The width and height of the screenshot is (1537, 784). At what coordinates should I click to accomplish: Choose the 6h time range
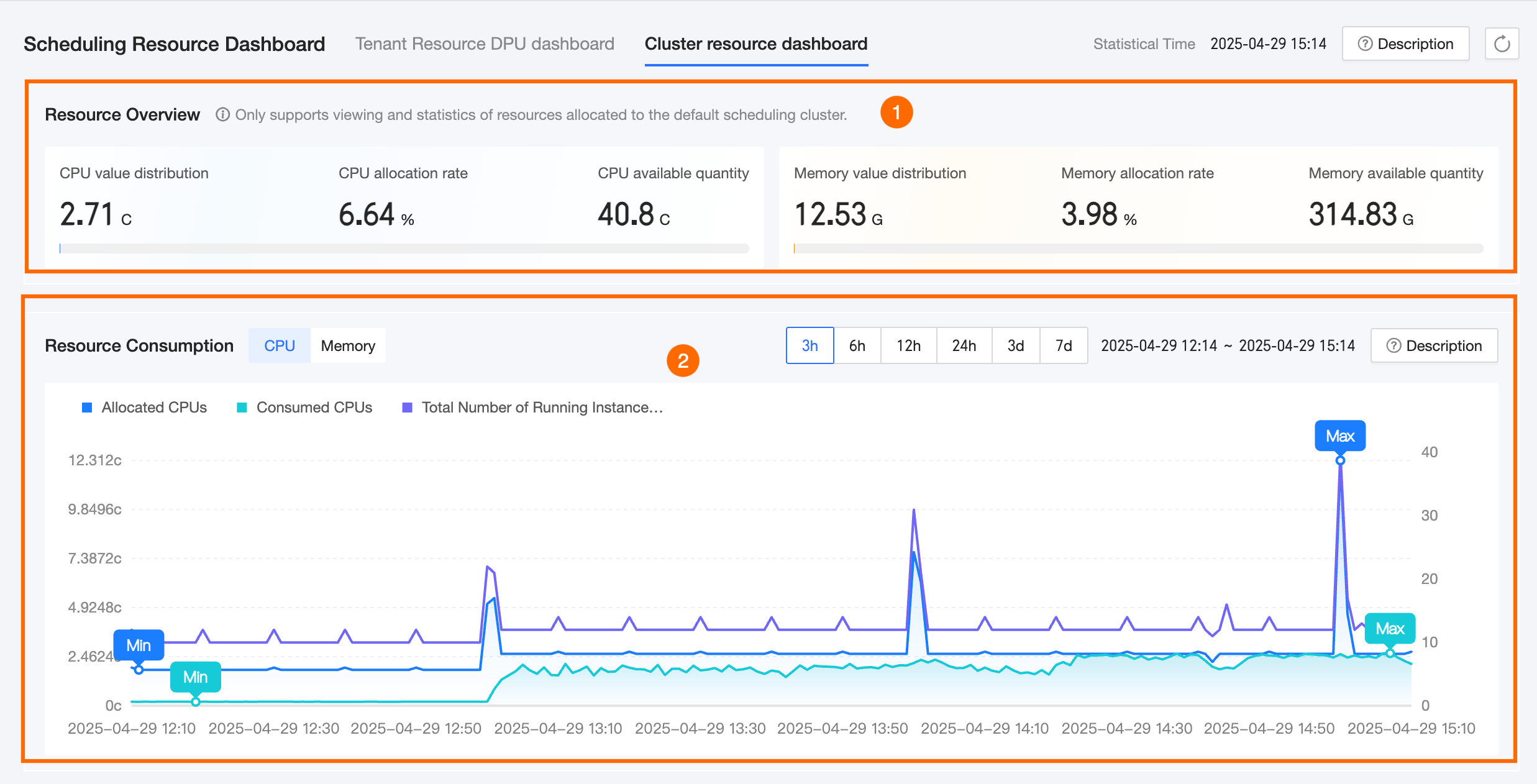(x=857, y=345)
